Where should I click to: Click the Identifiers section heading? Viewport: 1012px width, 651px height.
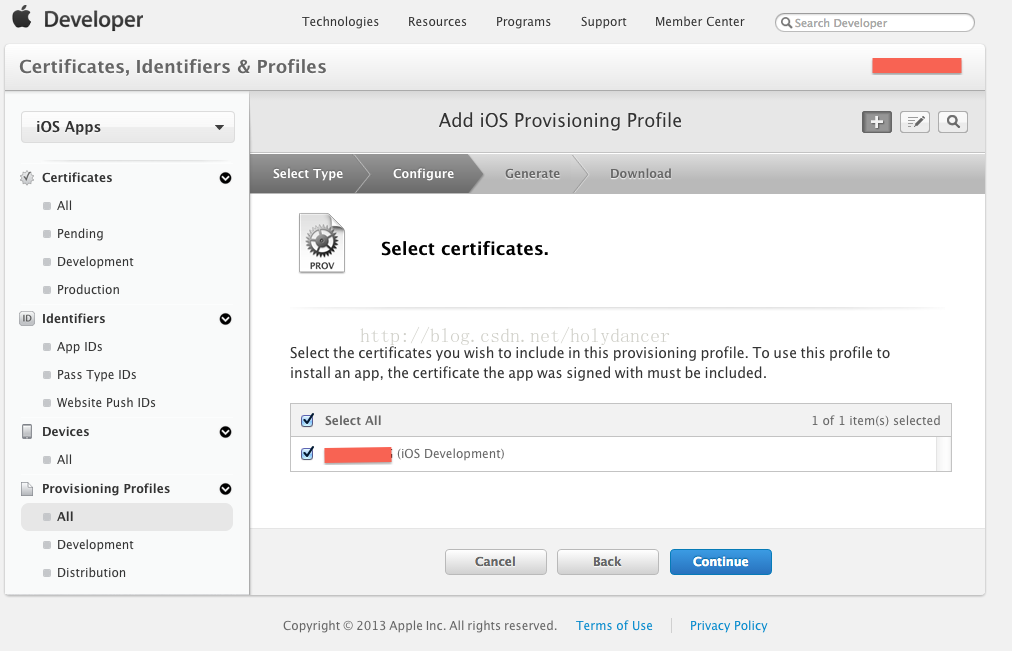click(x=74, y=319)
